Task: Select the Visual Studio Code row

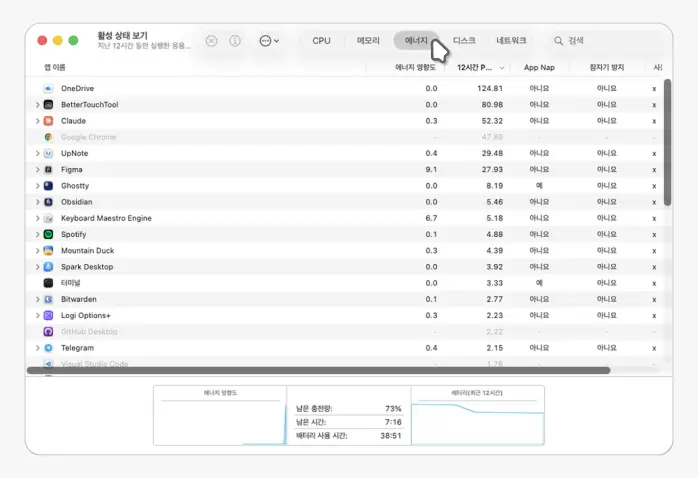Action: (x=344, y=363)
